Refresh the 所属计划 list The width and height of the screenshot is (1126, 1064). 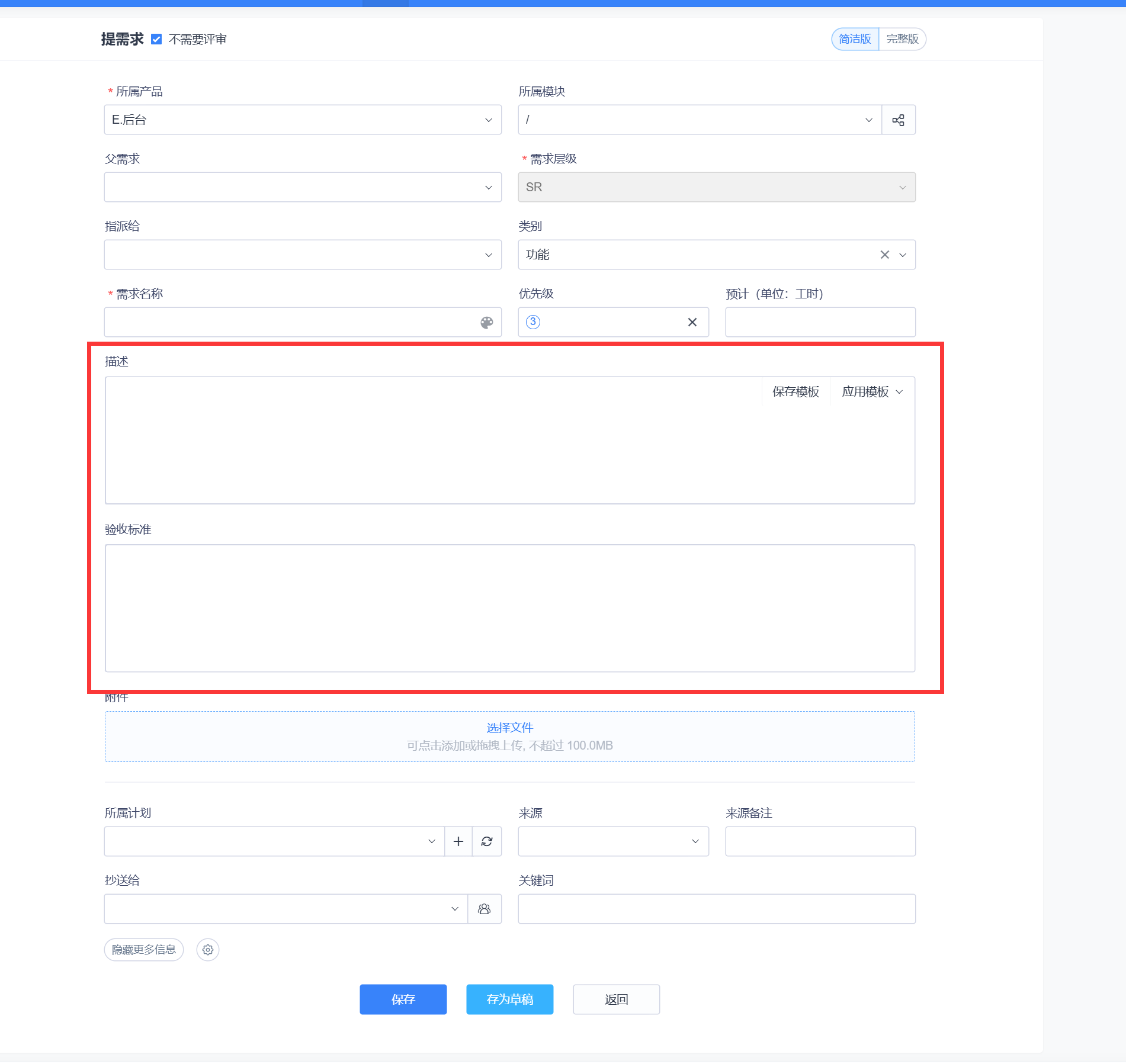point(487,841)
